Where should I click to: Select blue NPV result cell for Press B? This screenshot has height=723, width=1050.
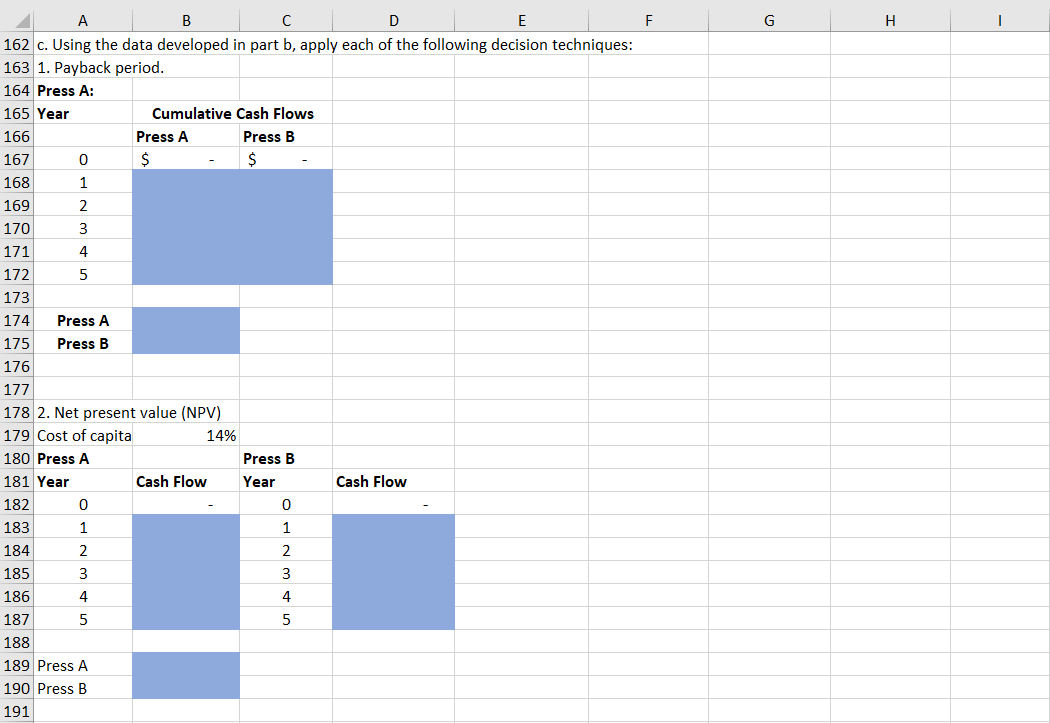click(x=186, y=688)
